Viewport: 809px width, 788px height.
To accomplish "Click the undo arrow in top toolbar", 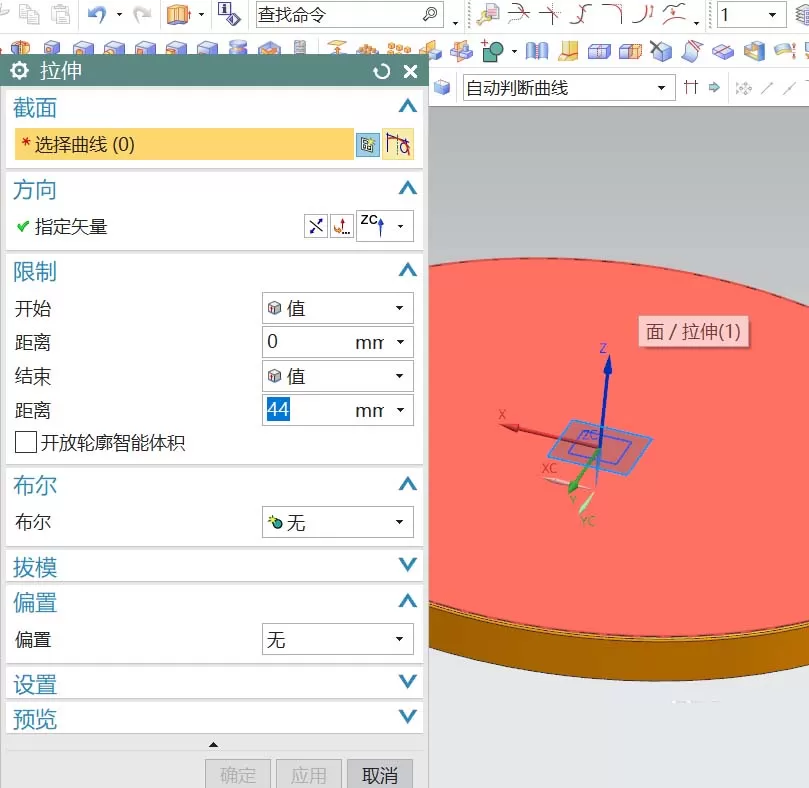I will pyautogui.click(x=96, y=14).
